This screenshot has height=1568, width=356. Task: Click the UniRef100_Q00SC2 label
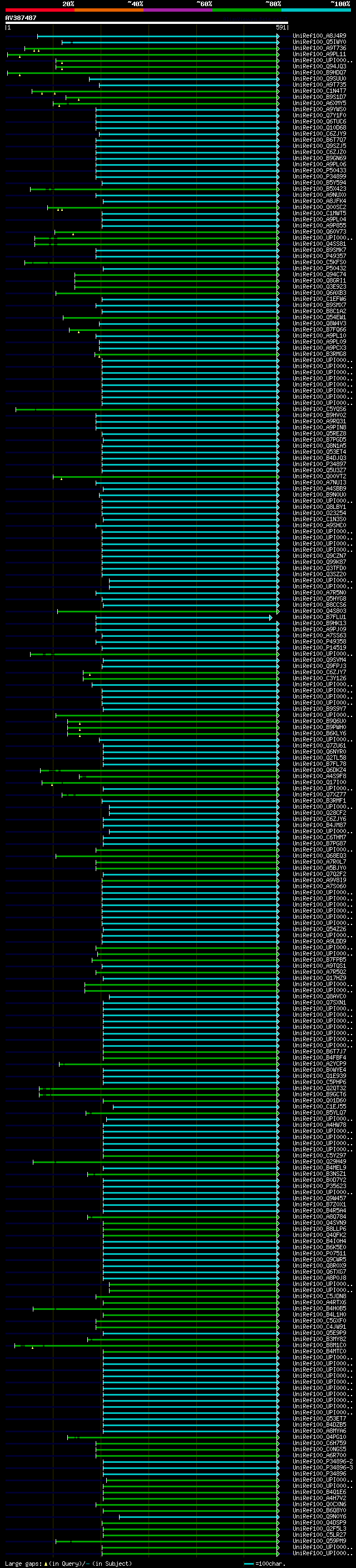(319, 207)
